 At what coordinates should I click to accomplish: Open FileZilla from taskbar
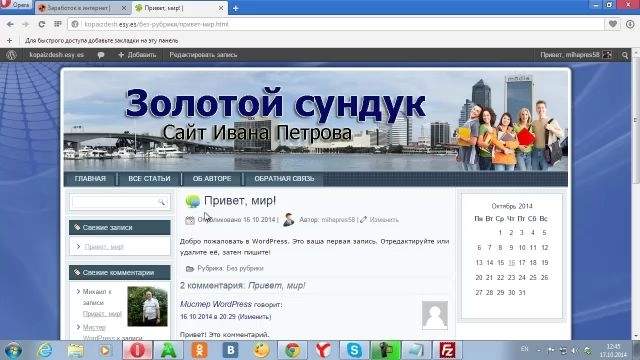tap(447, 351)
